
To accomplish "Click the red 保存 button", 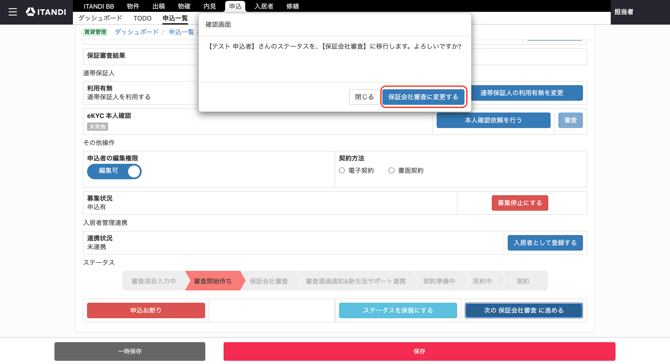I will click(x=419, y=351).
